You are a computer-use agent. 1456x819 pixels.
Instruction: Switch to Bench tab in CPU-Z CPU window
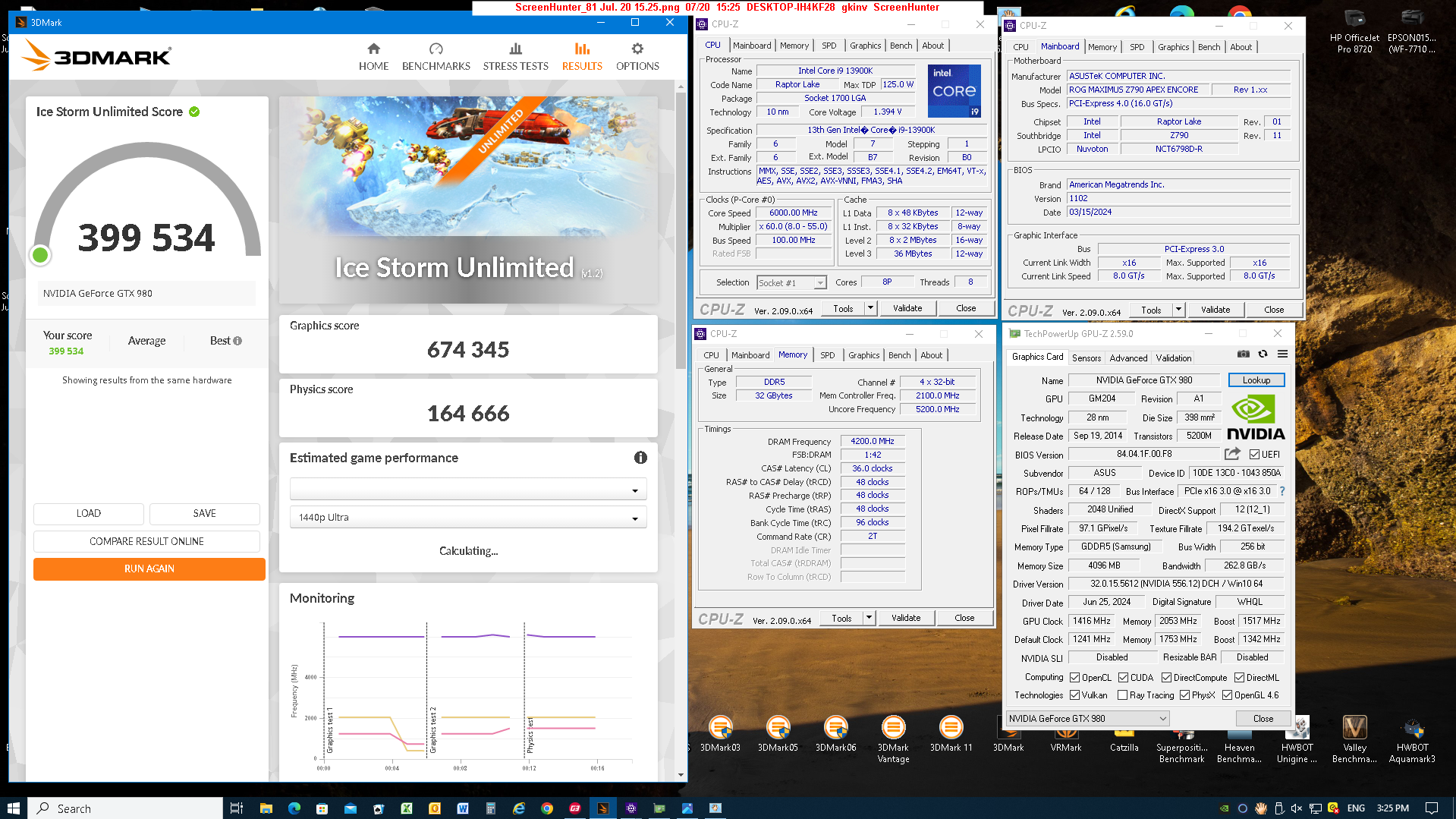click(901, 46)
